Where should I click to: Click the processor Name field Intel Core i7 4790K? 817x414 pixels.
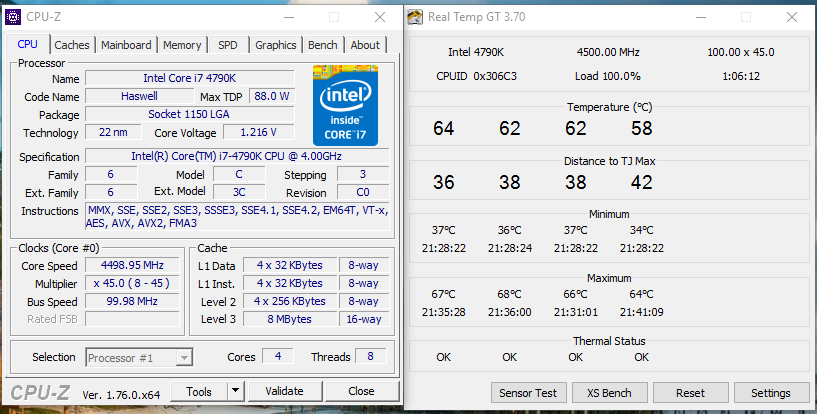click(x=190, y=78)
